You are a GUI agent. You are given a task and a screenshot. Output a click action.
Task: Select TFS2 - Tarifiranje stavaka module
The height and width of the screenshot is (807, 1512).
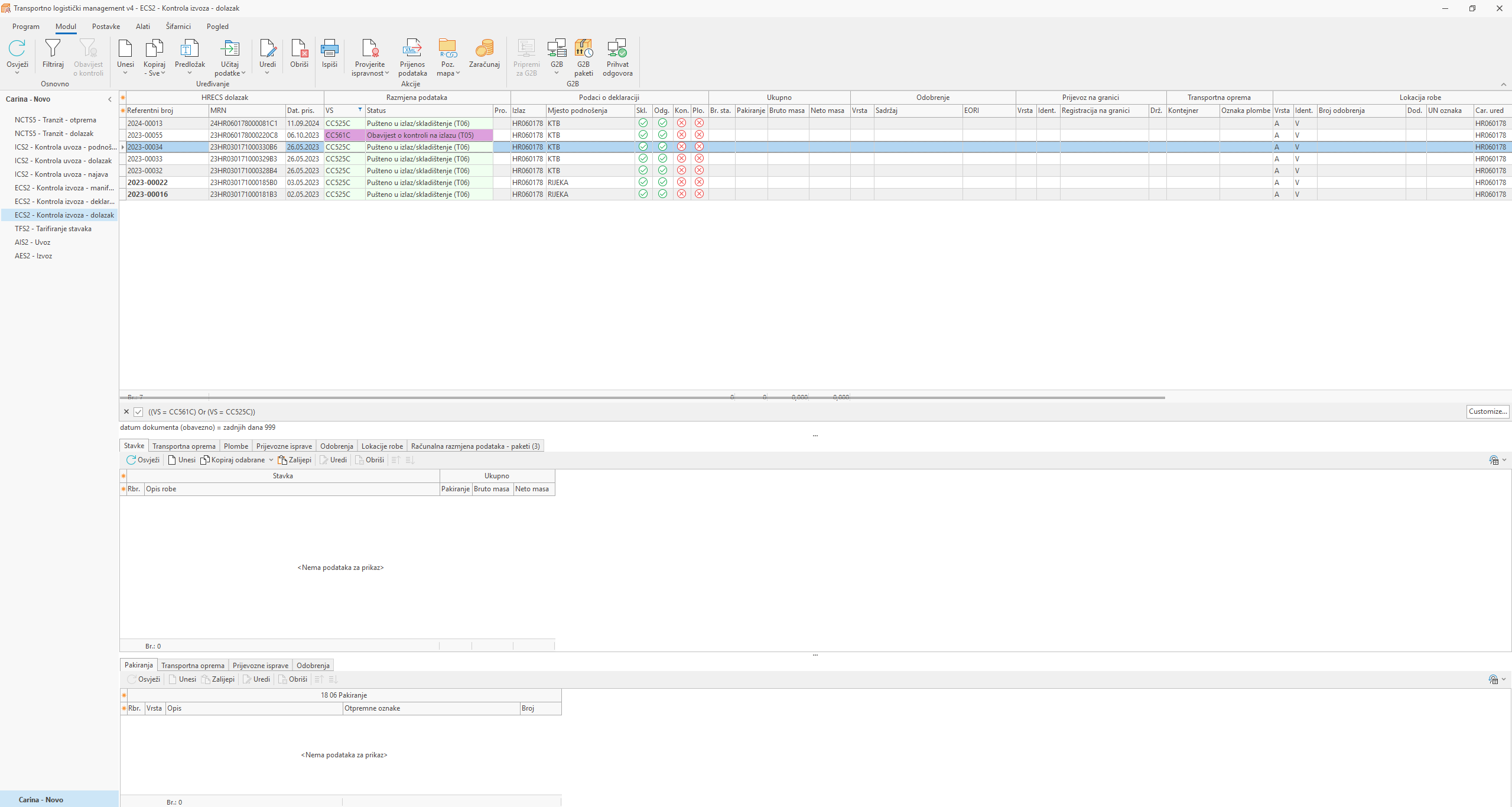[x=53, y=229]
